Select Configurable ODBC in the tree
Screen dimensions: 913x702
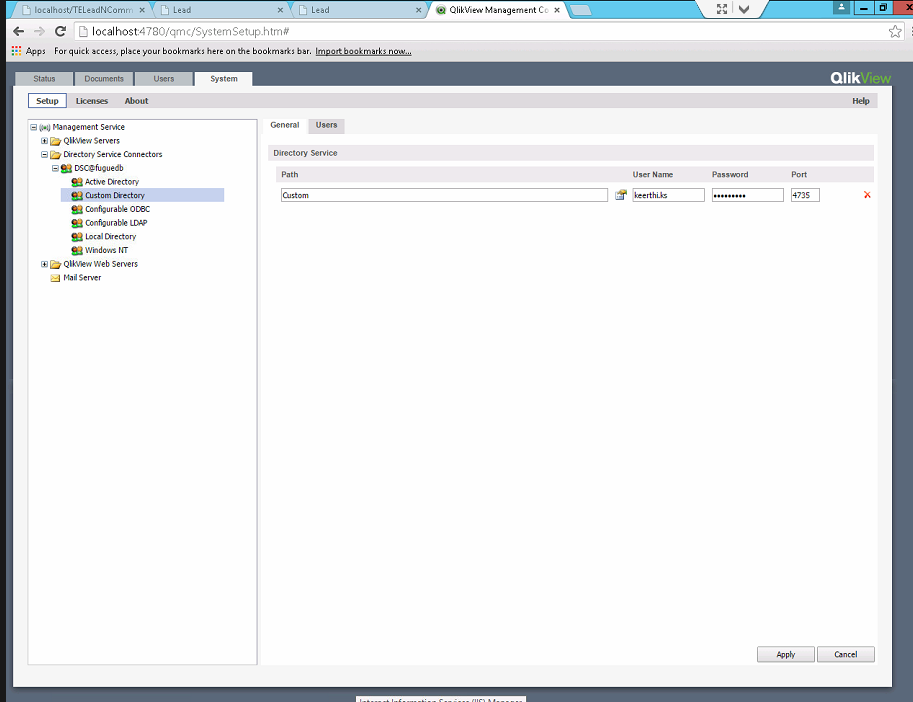click(x=118, y=210)
